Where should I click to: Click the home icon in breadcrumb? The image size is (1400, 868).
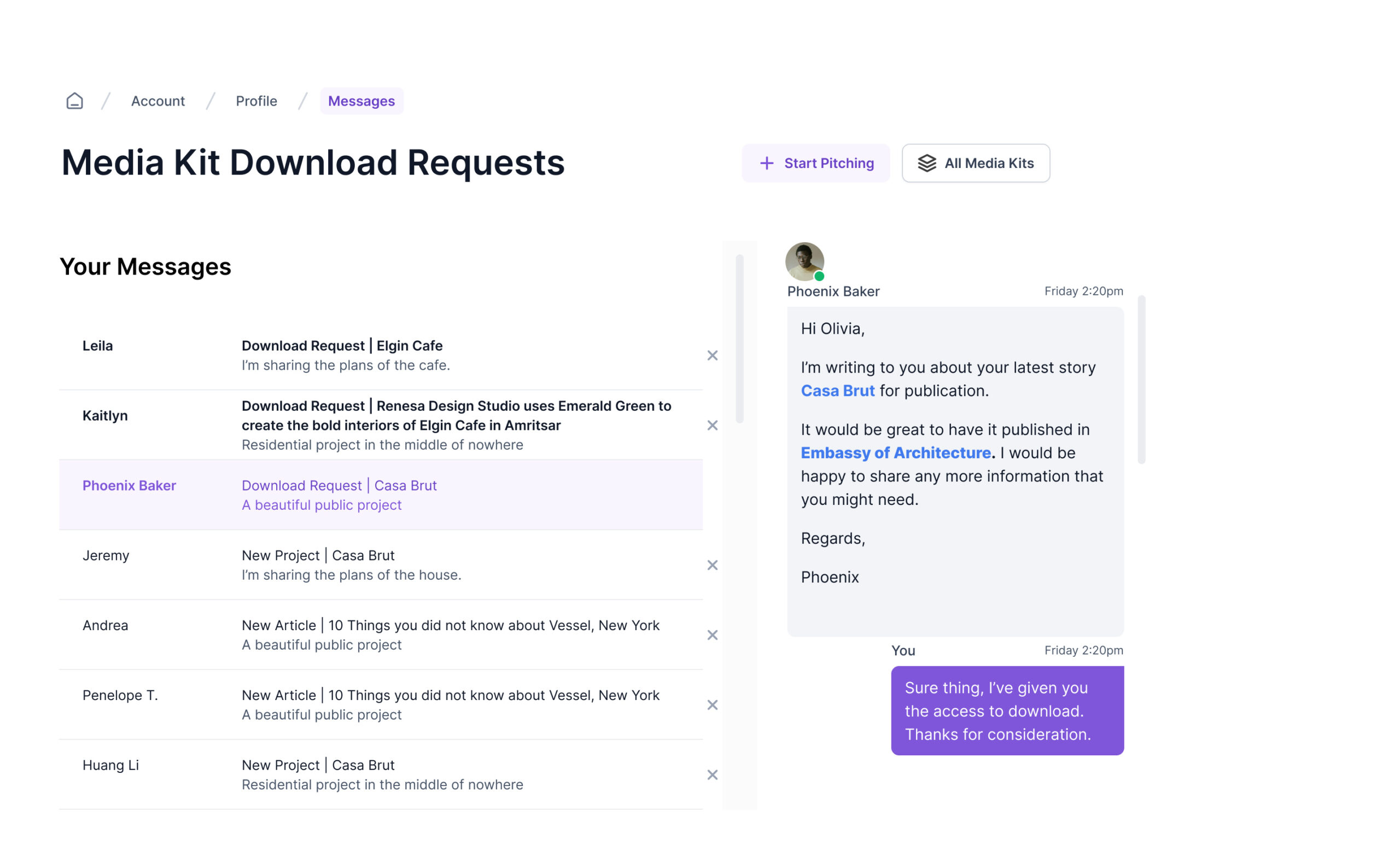tap(74, 101)
